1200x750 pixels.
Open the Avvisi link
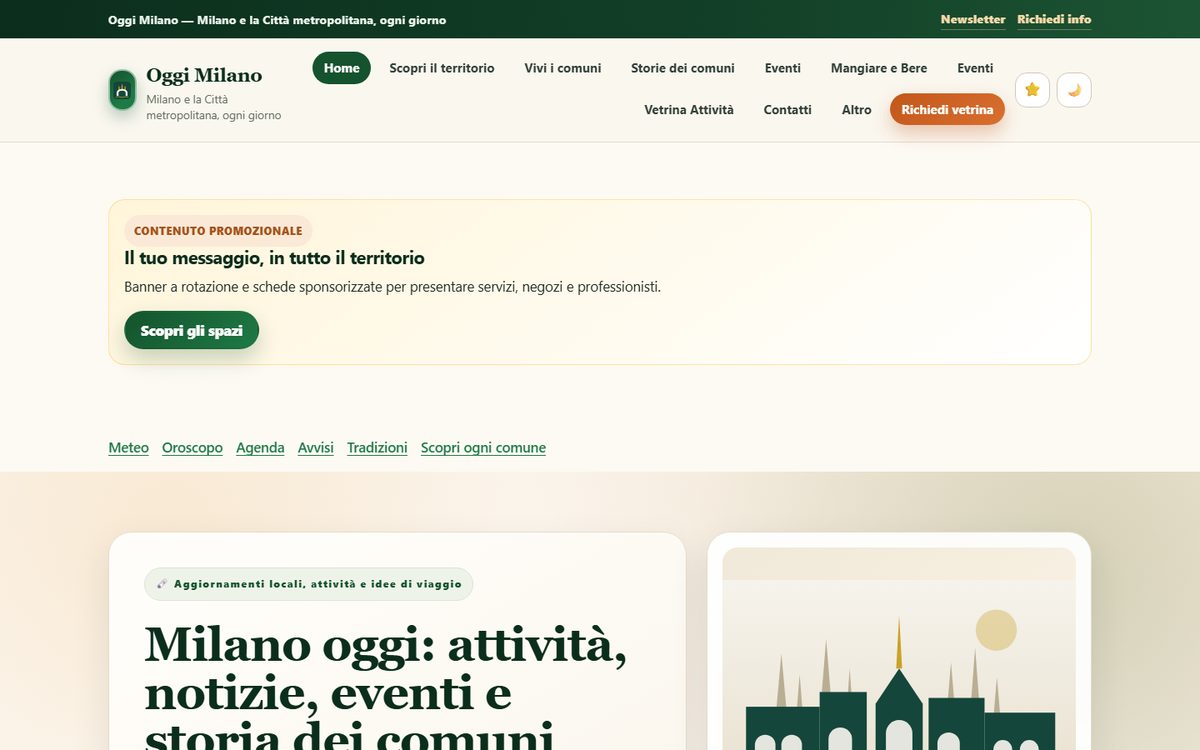coord(316,448)
